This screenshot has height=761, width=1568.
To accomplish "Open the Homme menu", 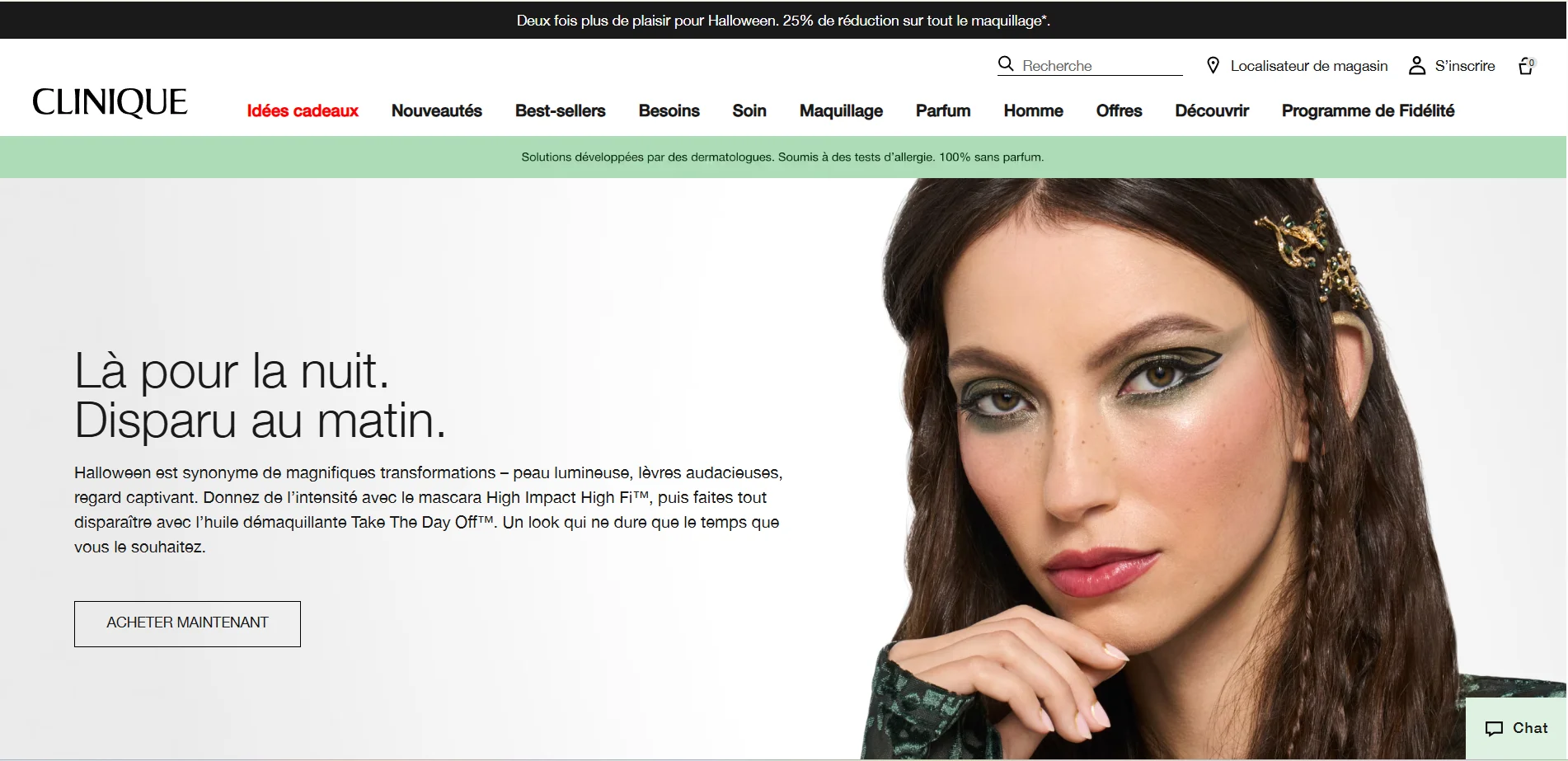I will click(x=1033, y=110).
